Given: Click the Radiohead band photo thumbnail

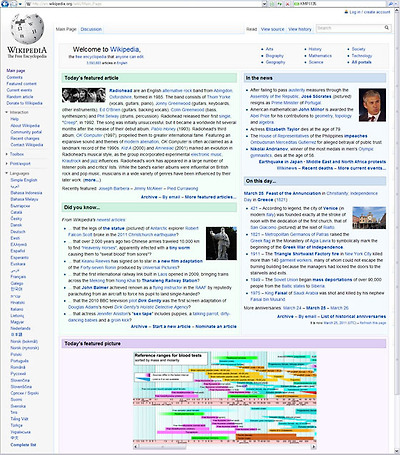Looking at the screenshot, I should tap(84, 95).
